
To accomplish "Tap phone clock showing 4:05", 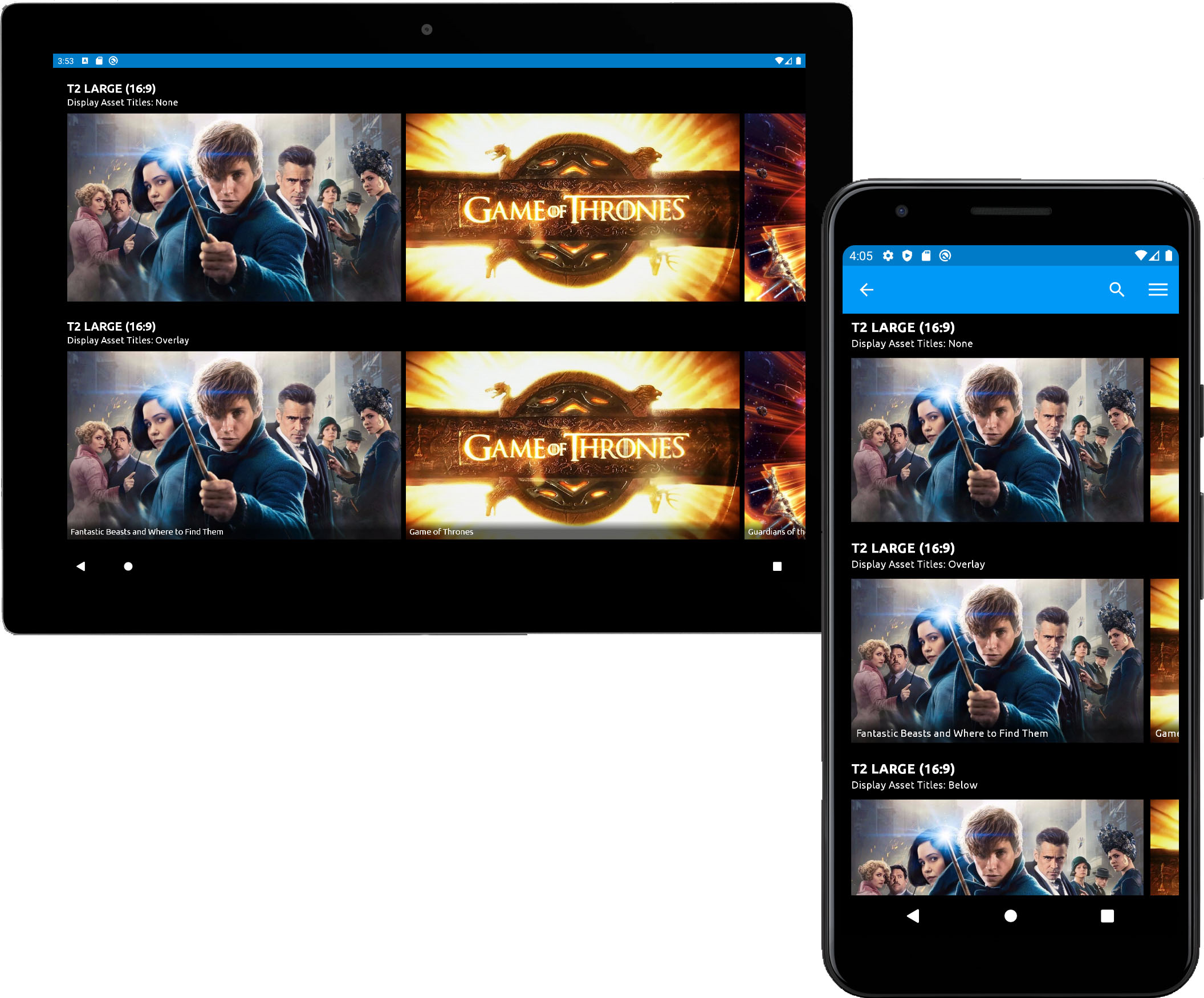I will (x=861, y=256).
